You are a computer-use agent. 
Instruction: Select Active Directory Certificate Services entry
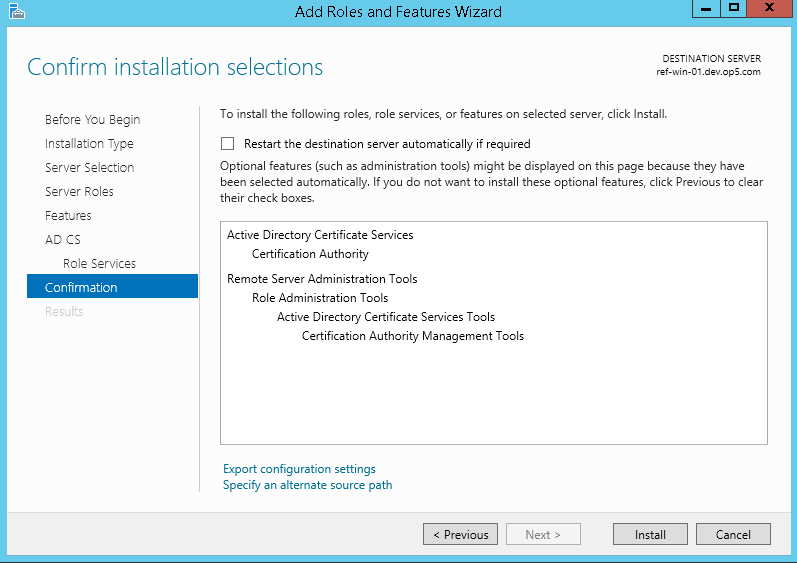[x=320, y=235]
